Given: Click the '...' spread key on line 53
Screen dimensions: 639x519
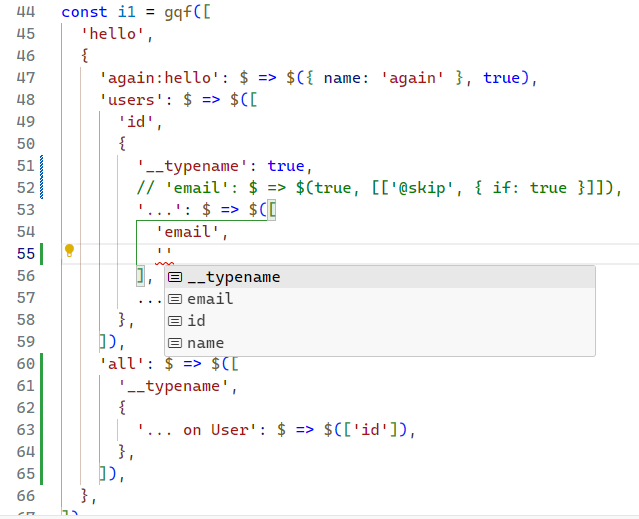Looking at the screenshot, I should click(x=160, y=210).
